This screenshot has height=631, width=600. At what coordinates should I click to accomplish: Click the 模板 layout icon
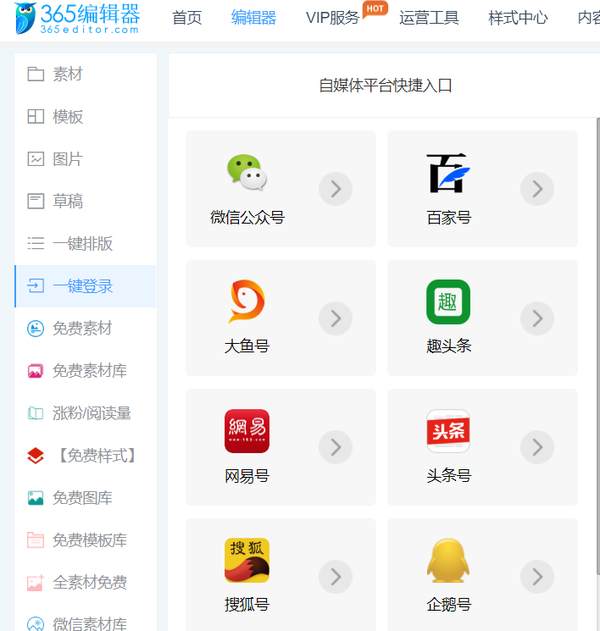tap(35, 117)
